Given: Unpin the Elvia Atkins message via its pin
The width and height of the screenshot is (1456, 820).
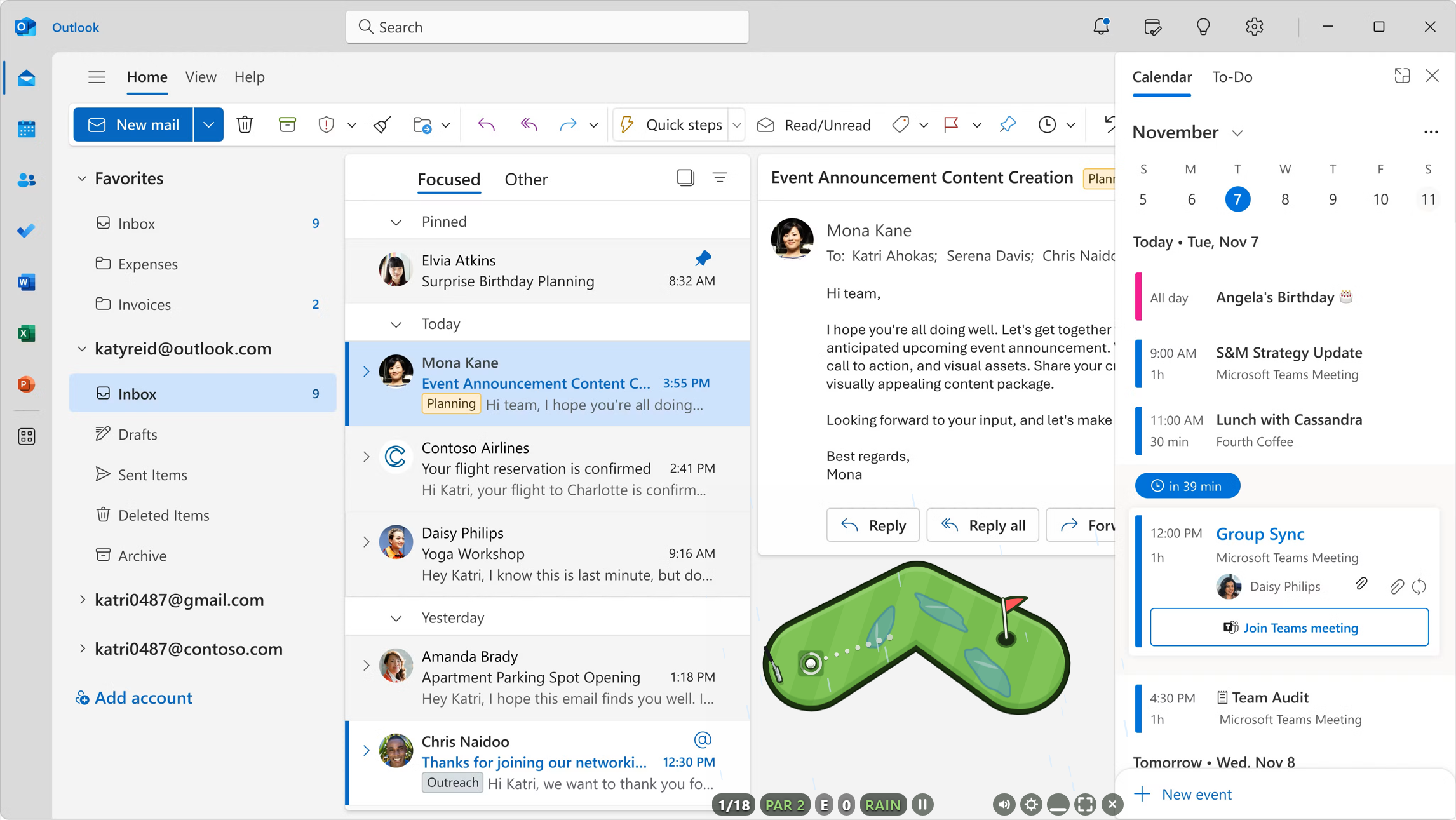Looking at the screenshot, I should 703,259.
